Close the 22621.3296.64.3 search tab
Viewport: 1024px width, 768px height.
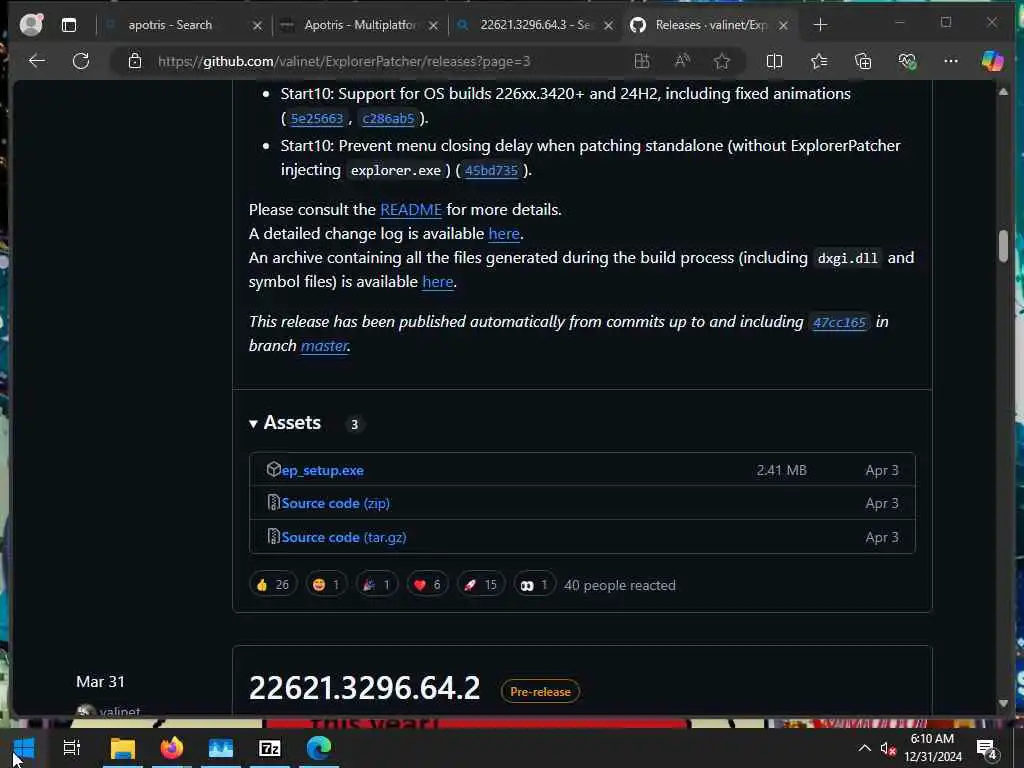tap(609, 25)
